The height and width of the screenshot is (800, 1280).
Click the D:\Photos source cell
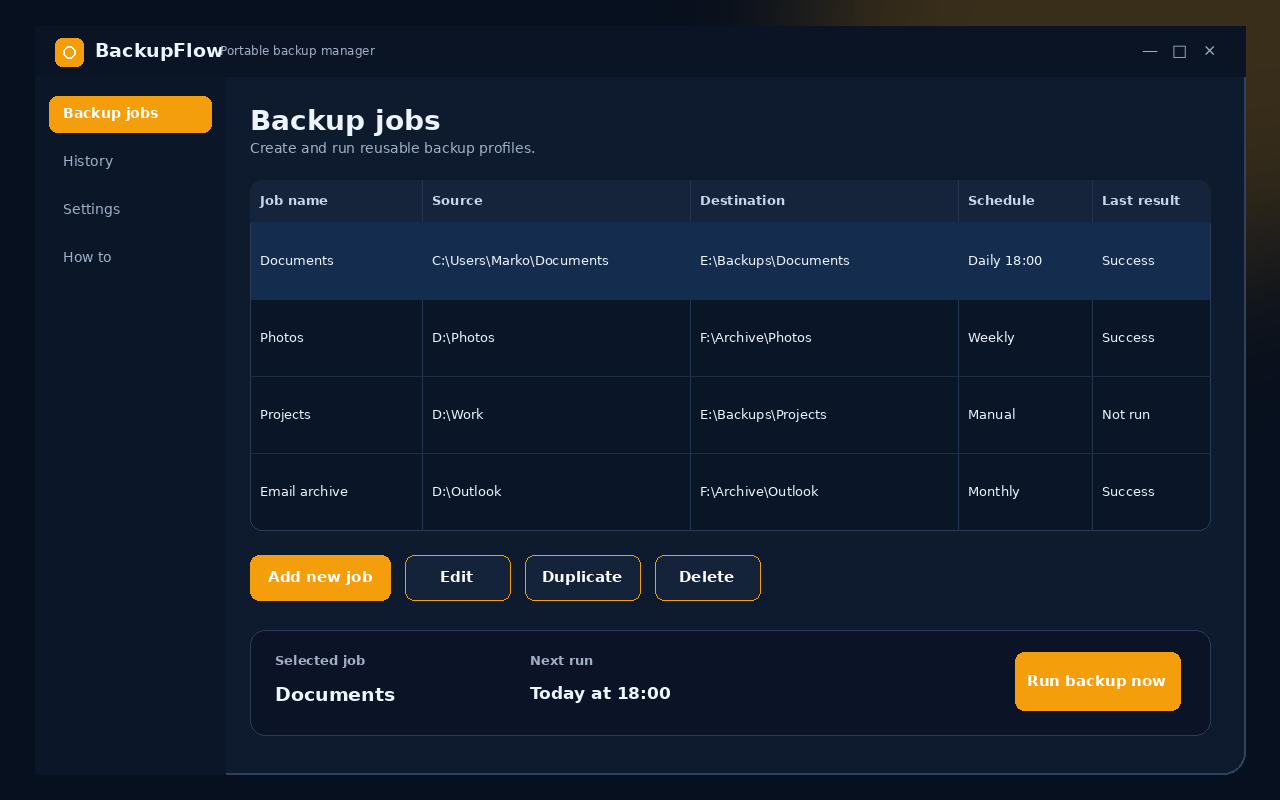click(x=556, y=338)
